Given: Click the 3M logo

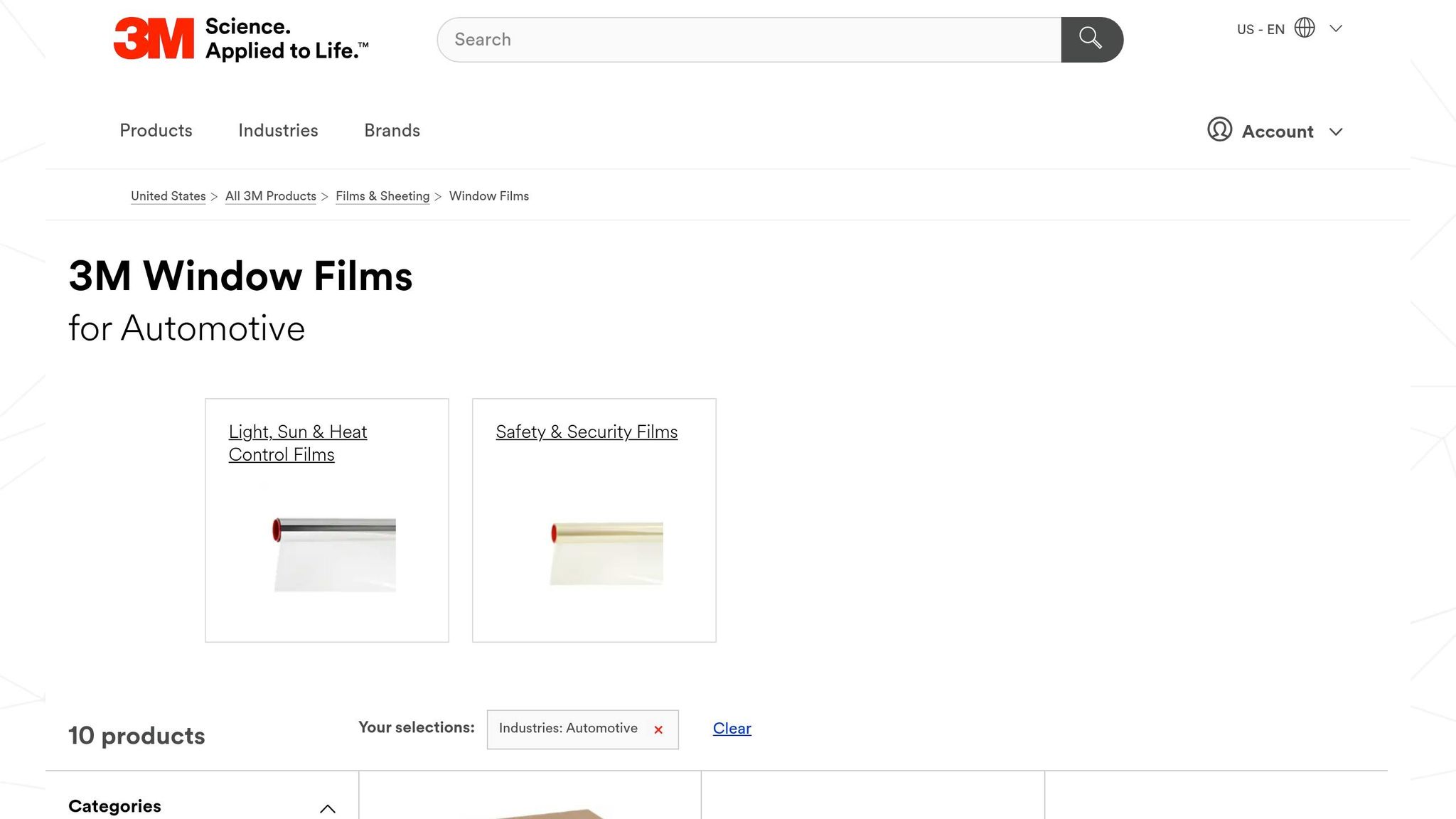Looking at the screenshot, I should 154,38.
